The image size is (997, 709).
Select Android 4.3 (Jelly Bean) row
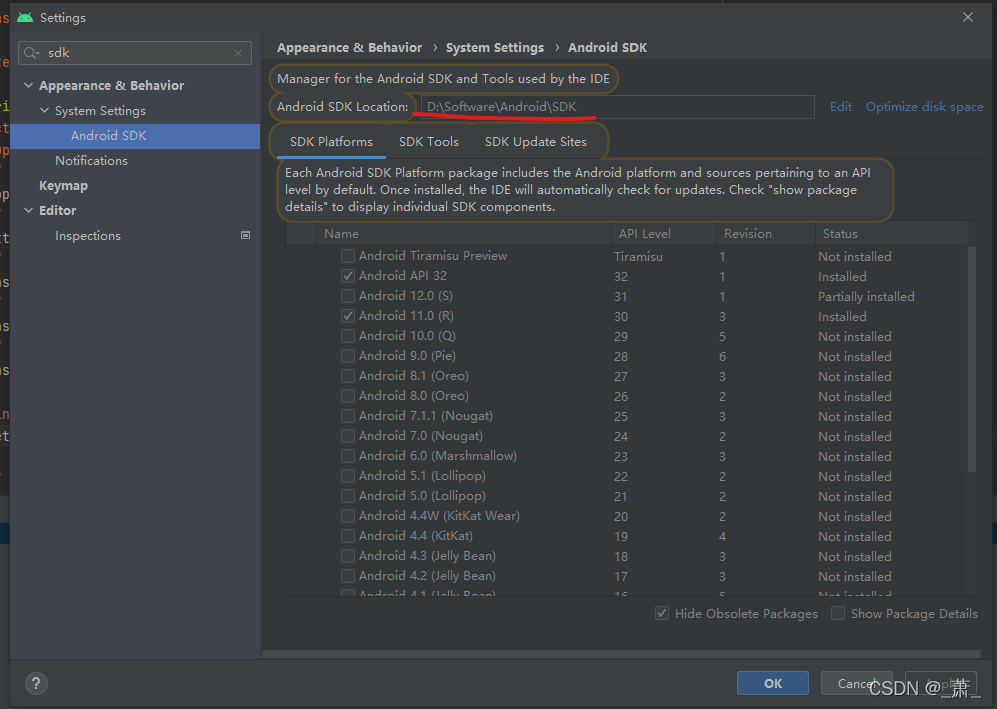[x=626, y=556]
